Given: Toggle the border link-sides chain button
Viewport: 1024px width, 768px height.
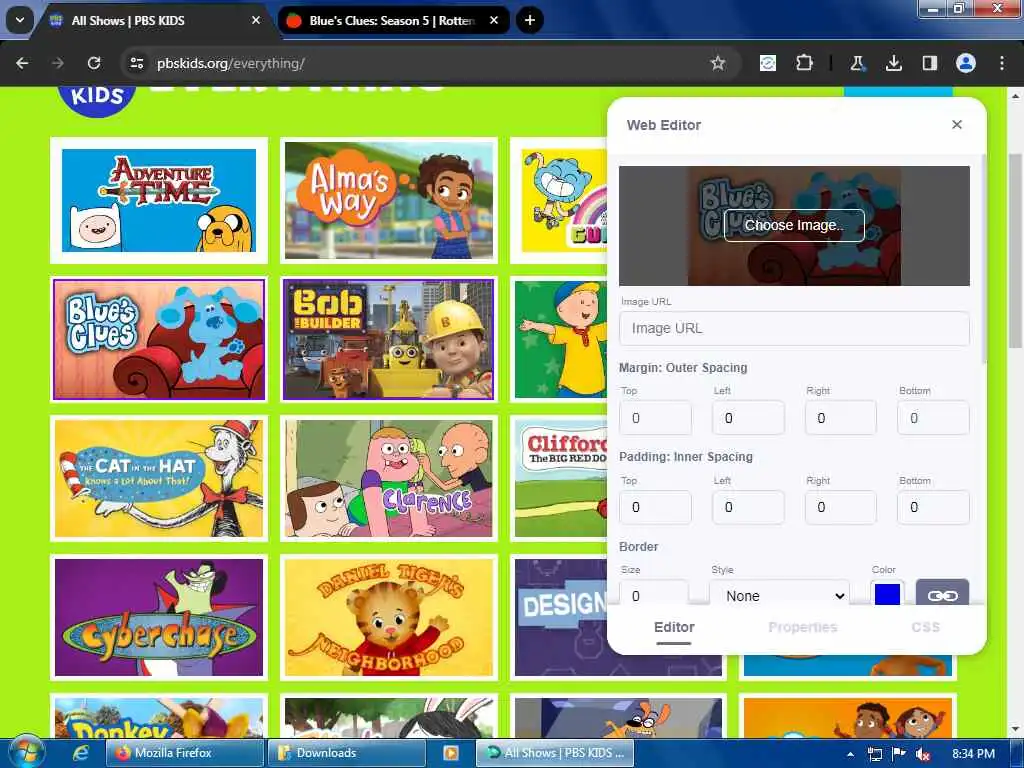Looking at the screenshot, I should click(942, 593).
